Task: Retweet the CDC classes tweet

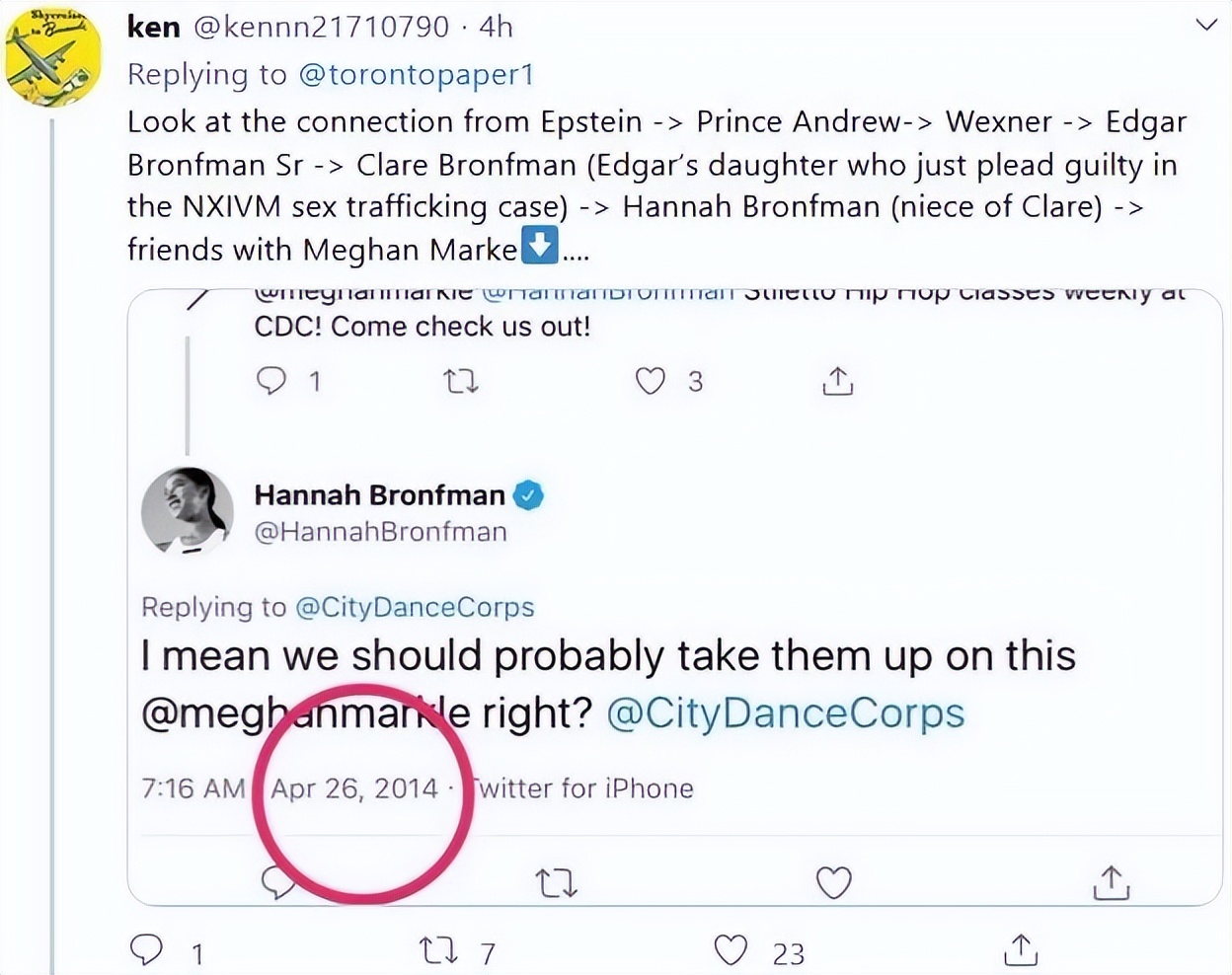Action: pyautogui.click(x=461, y=381)
